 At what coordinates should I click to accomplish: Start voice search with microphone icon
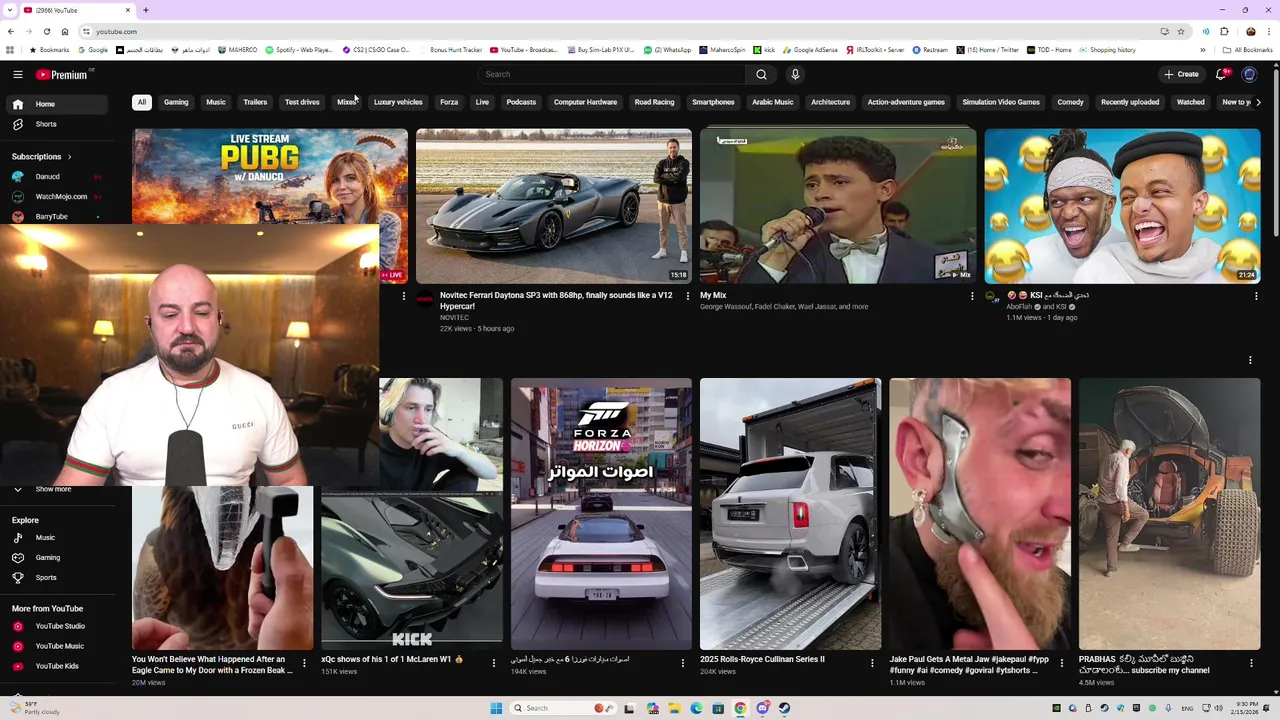coord(795,74)
